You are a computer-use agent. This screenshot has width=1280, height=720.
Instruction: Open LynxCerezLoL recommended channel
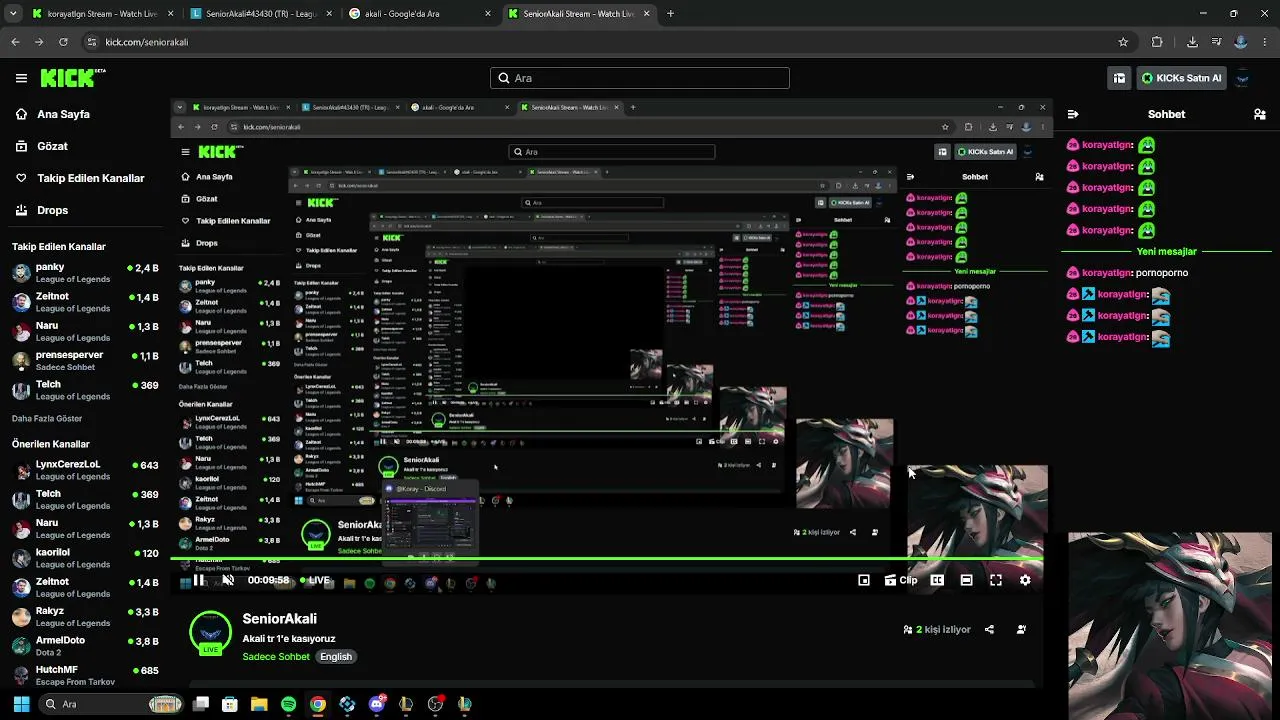[x=85, y=470]
